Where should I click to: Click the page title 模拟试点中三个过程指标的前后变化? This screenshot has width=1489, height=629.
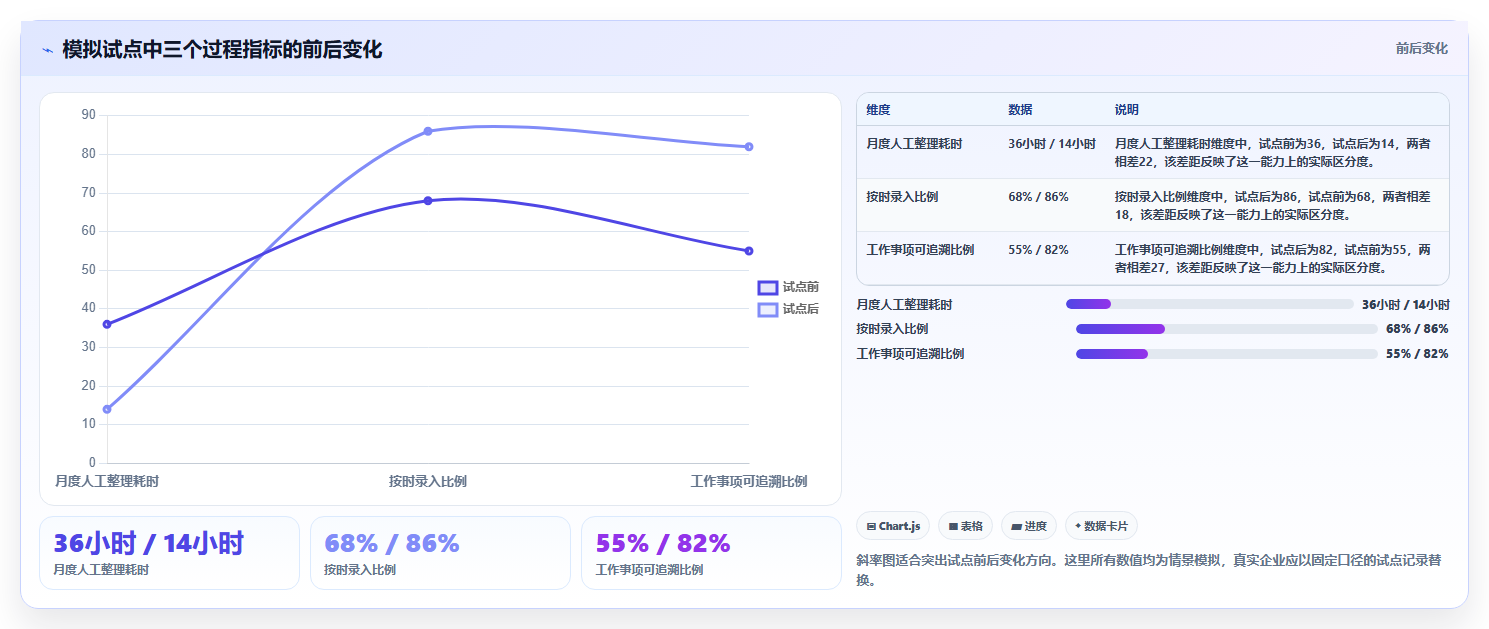pyautogui.click(x=222, y=49)
